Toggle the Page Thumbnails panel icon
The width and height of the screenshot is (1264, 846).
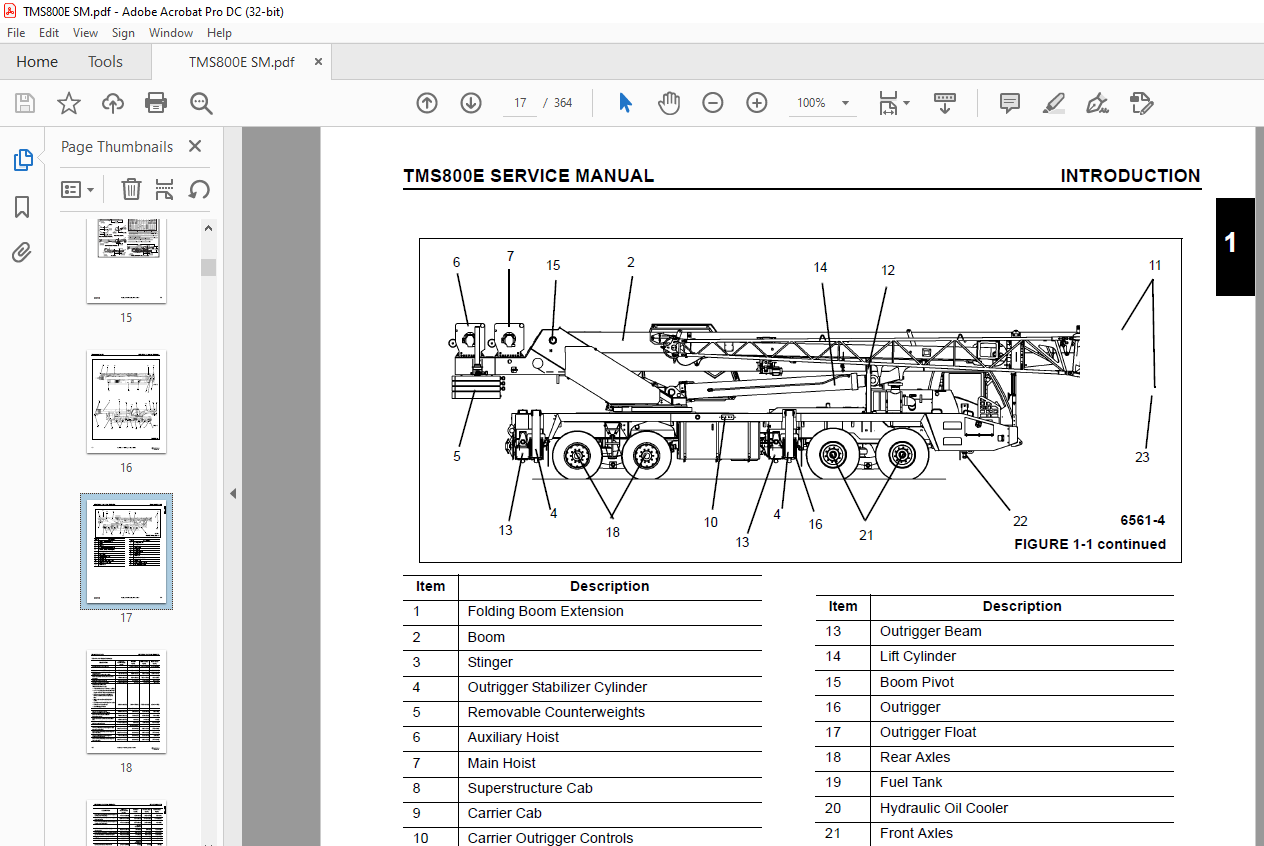pyautogui.click(x=22, y=160)
